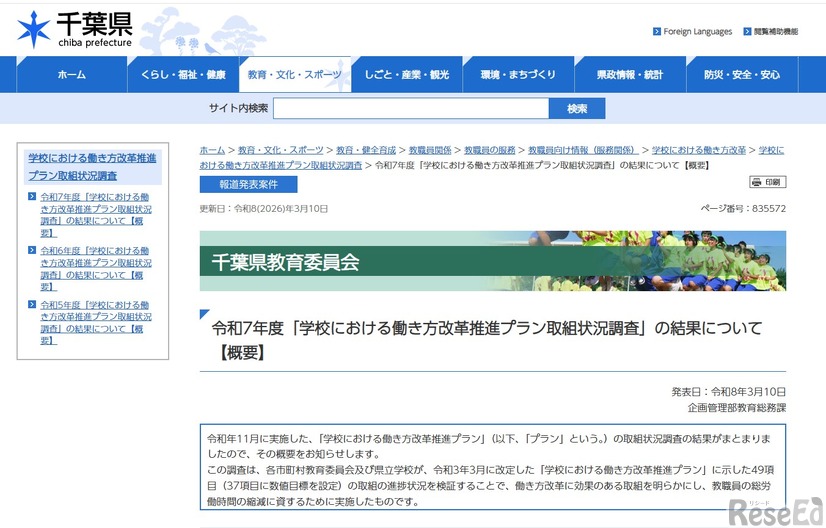826x528 pixels.
Task: Click breadcrumb link 学校における働き方改革
Action: (x=699, y=150)
